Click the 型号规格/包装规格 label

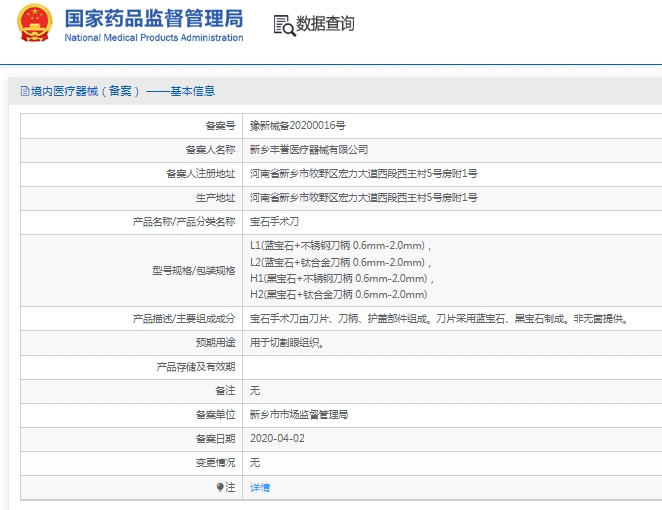(193, 271)
